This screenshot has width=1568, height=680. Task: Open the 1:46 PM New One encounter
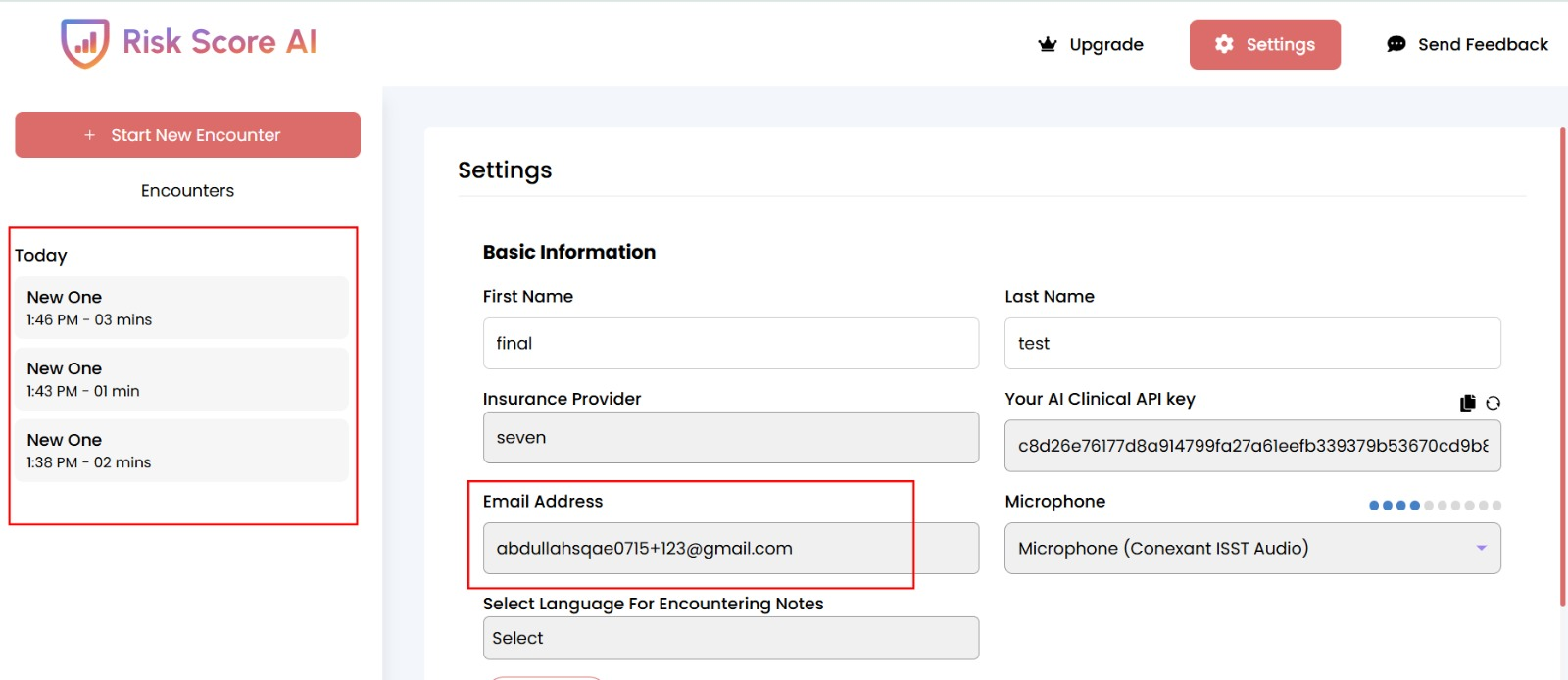pos(181,308)
